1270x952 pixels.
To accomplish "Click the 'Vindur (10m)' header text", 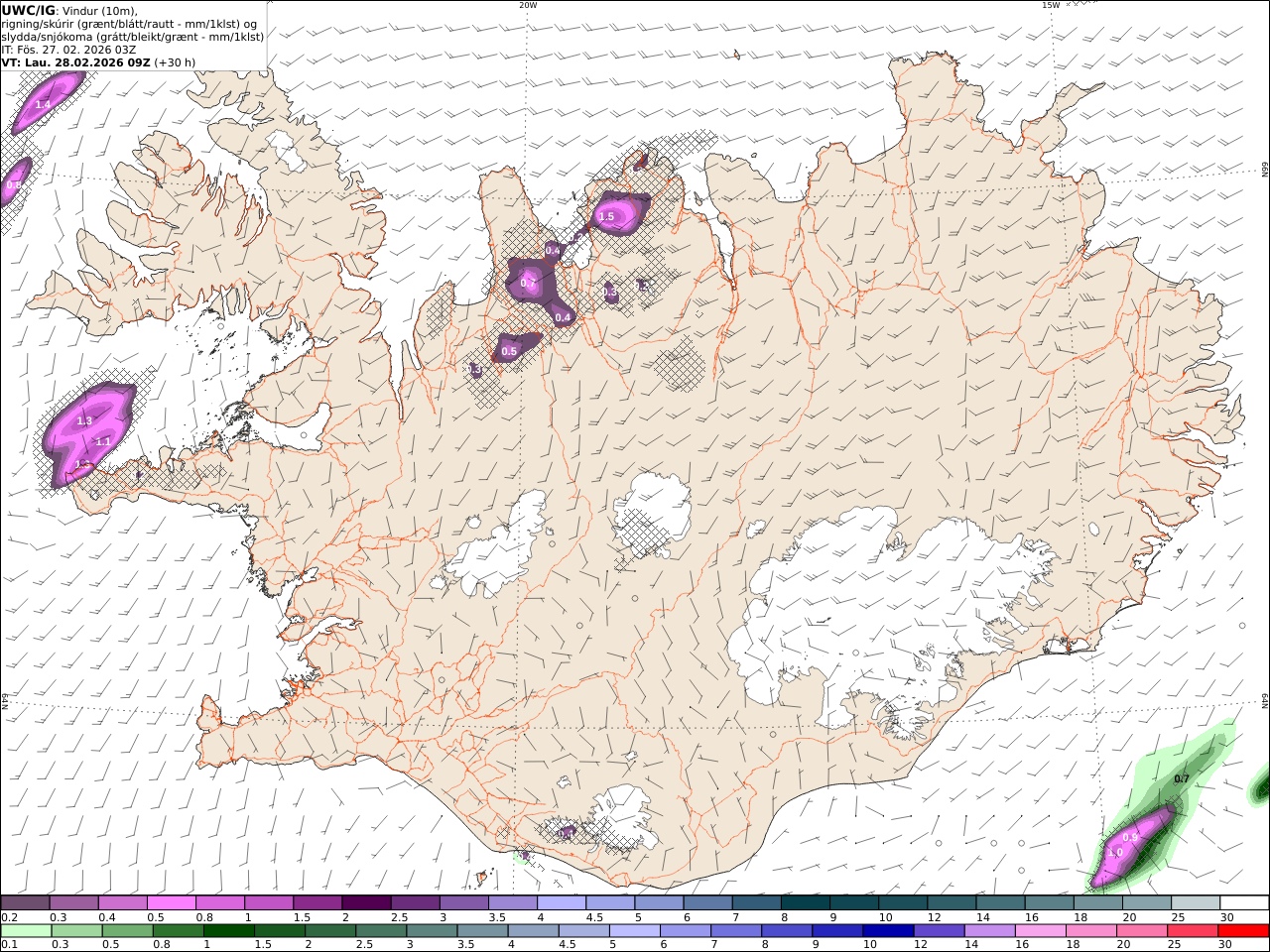I will point(100,11).
